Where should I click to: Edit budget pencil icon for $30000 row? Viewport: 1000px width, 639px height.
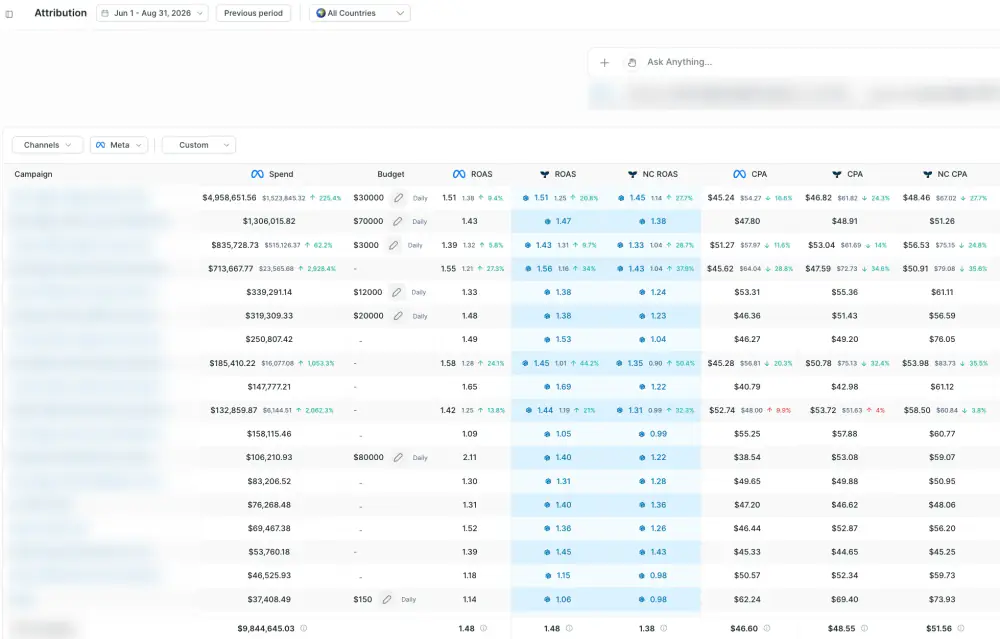(x=399, y=198)
